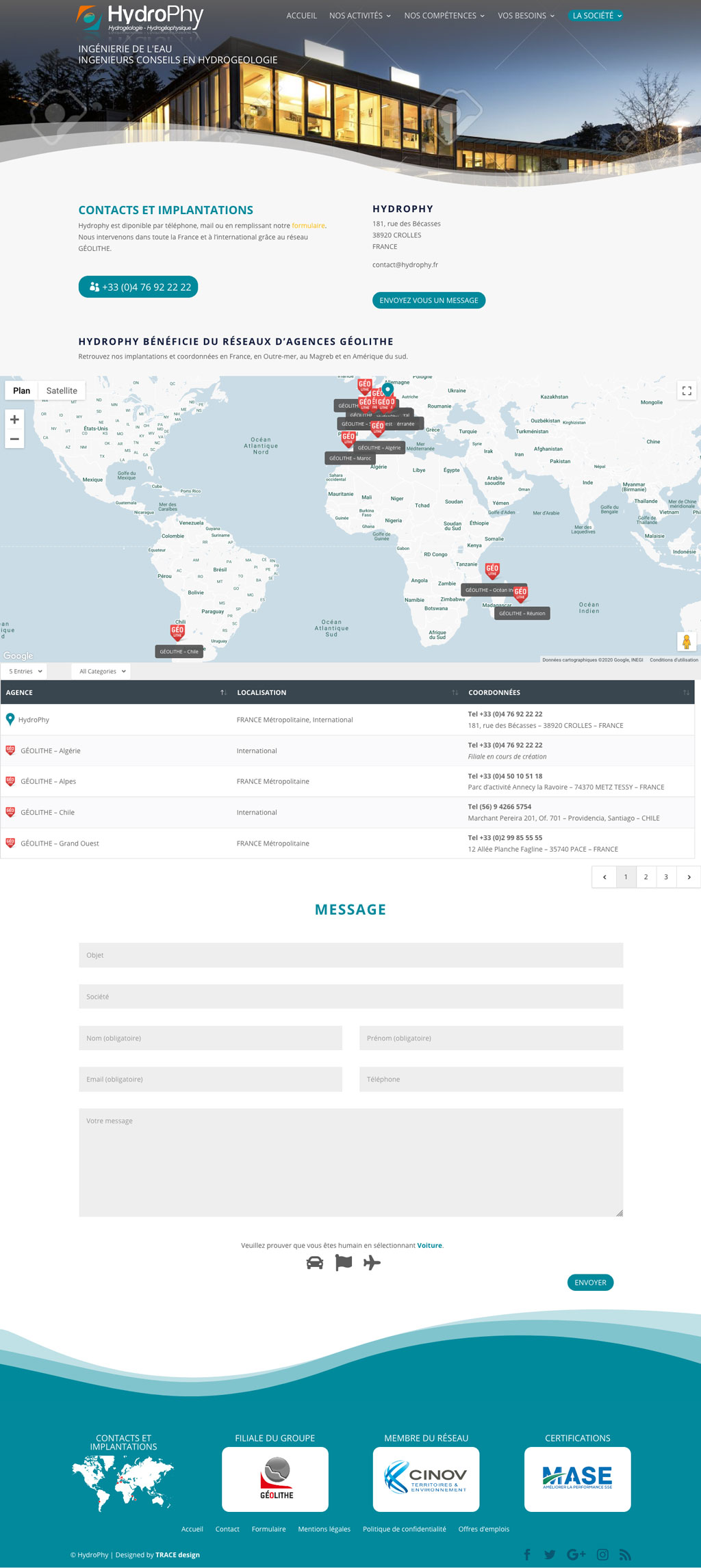This screenshot has width=701, height=1568.
Task: Click the CINOV logo in footer
Action: point(426,1480)
